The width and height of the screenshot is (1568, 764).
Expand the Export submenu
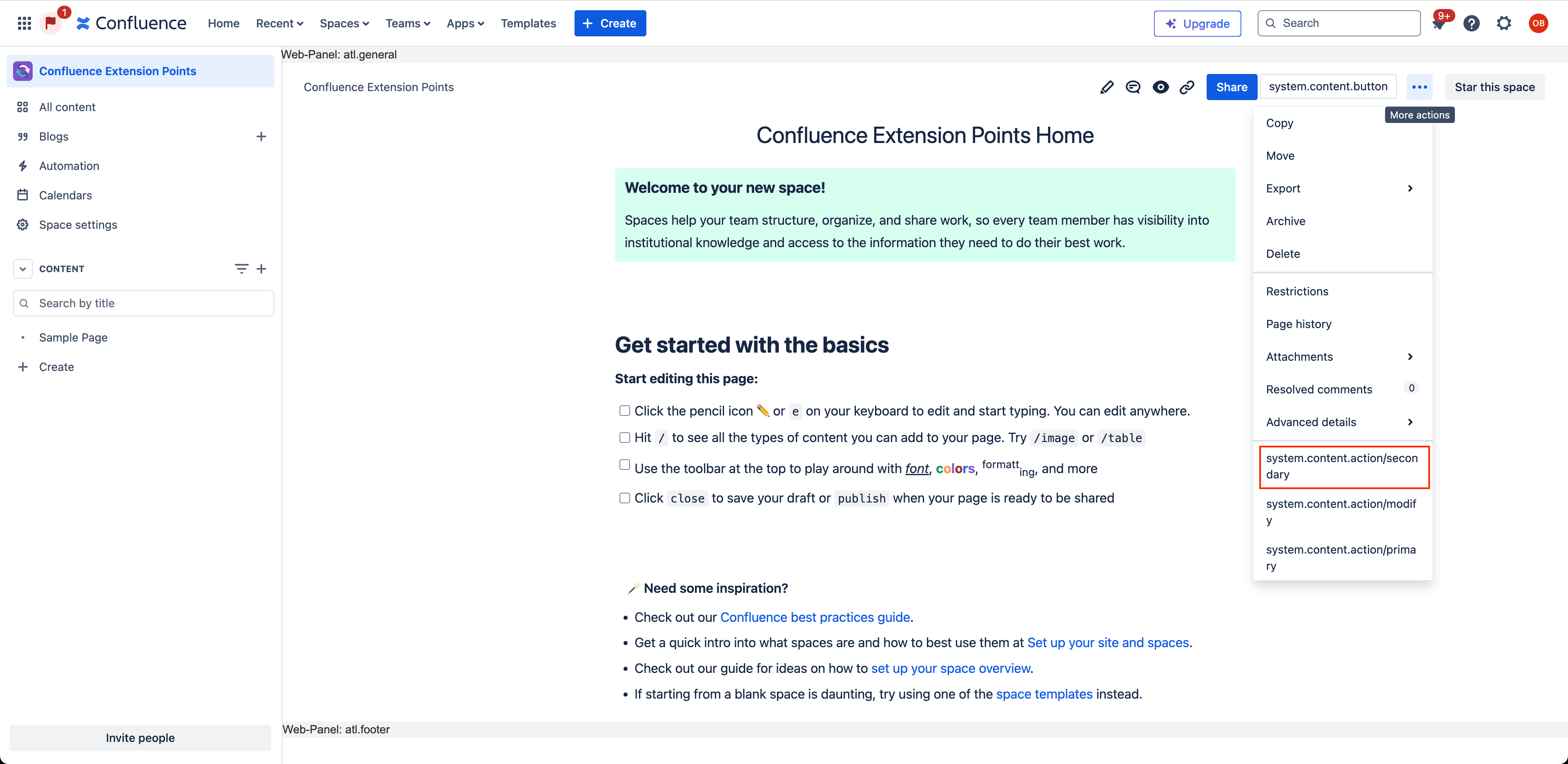[x=1342, y=188]
